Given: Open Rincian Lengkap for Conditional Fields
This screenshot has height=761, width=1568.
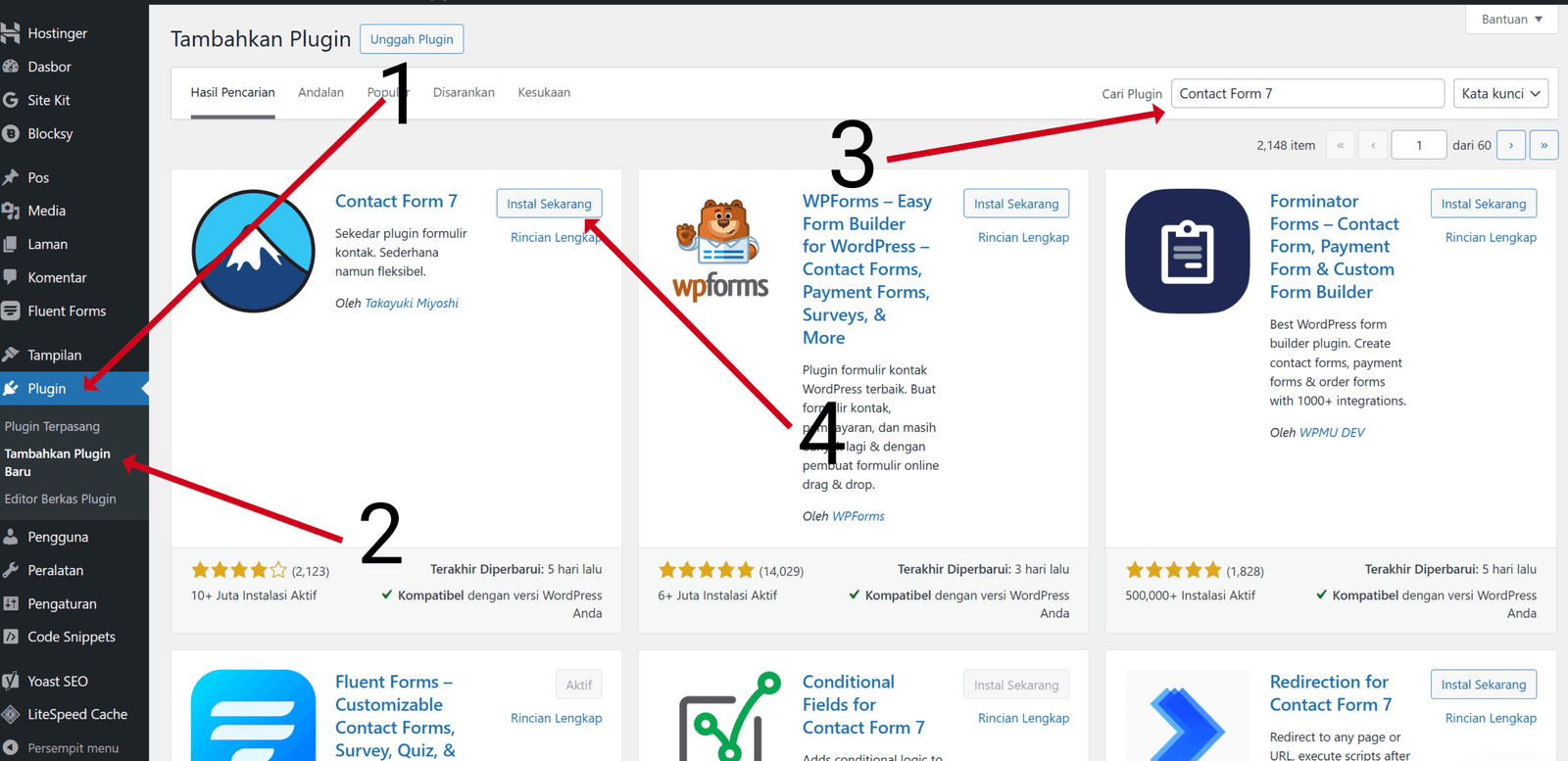Looking at the screenshot, I should pos(1023,718).
